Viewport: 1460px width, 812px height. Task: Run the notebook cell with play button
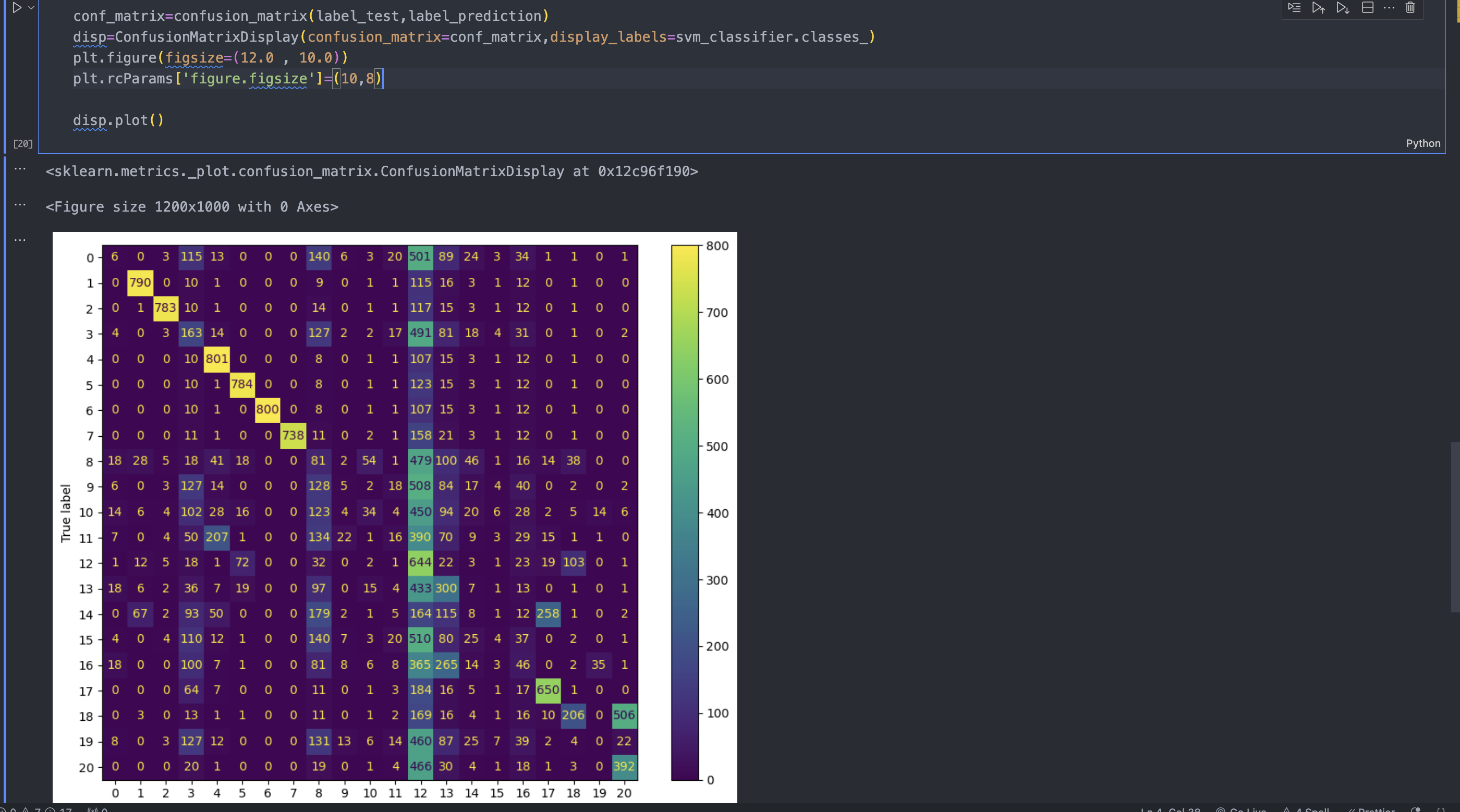(17, 7)
